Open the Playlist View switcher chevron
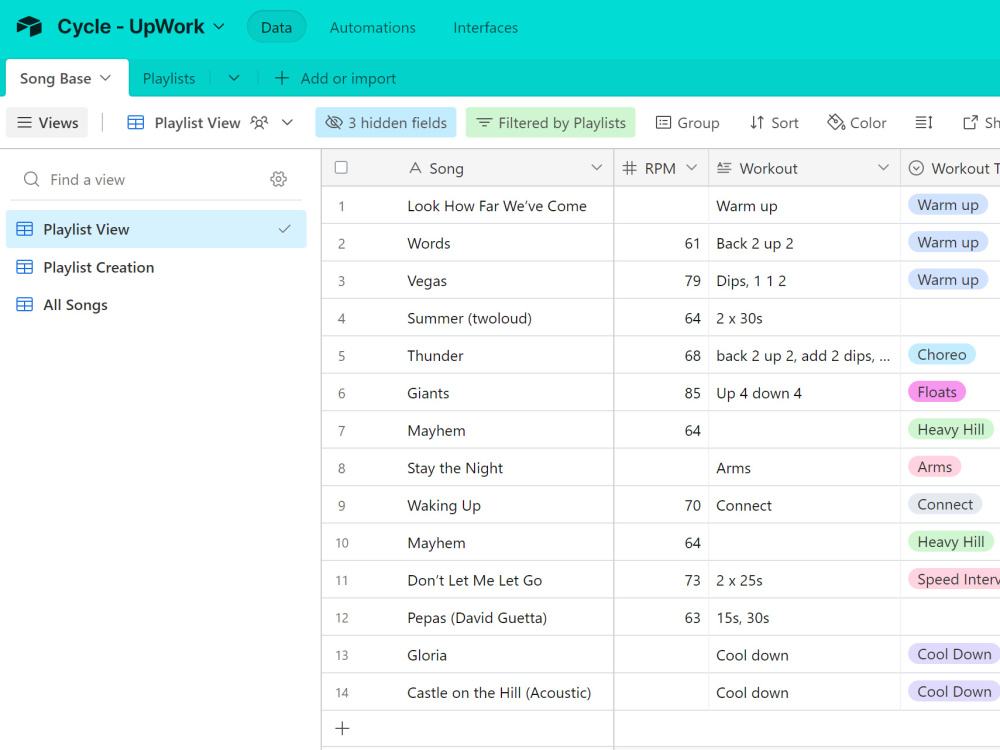The height and width of the screenshot is (750, 1000). [287, 122]
